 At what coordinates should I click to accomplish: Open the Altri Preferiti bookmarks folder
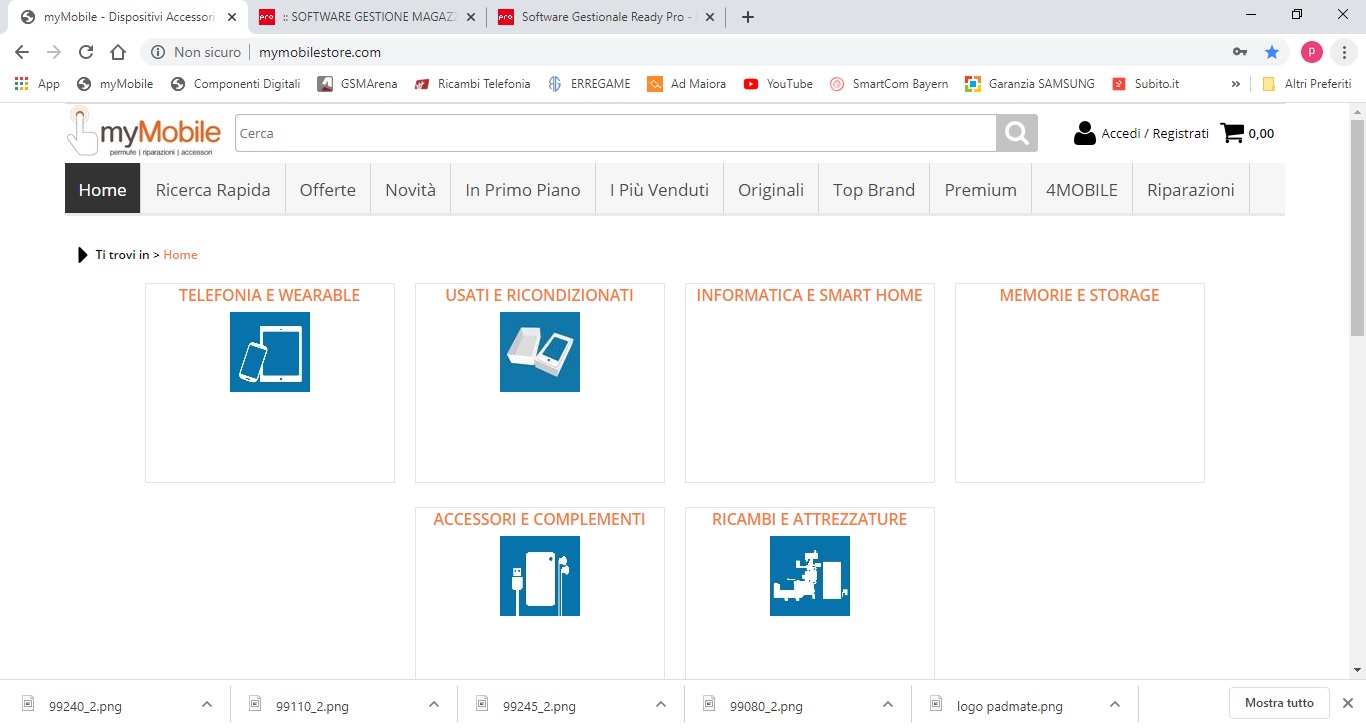[1307, 84]
